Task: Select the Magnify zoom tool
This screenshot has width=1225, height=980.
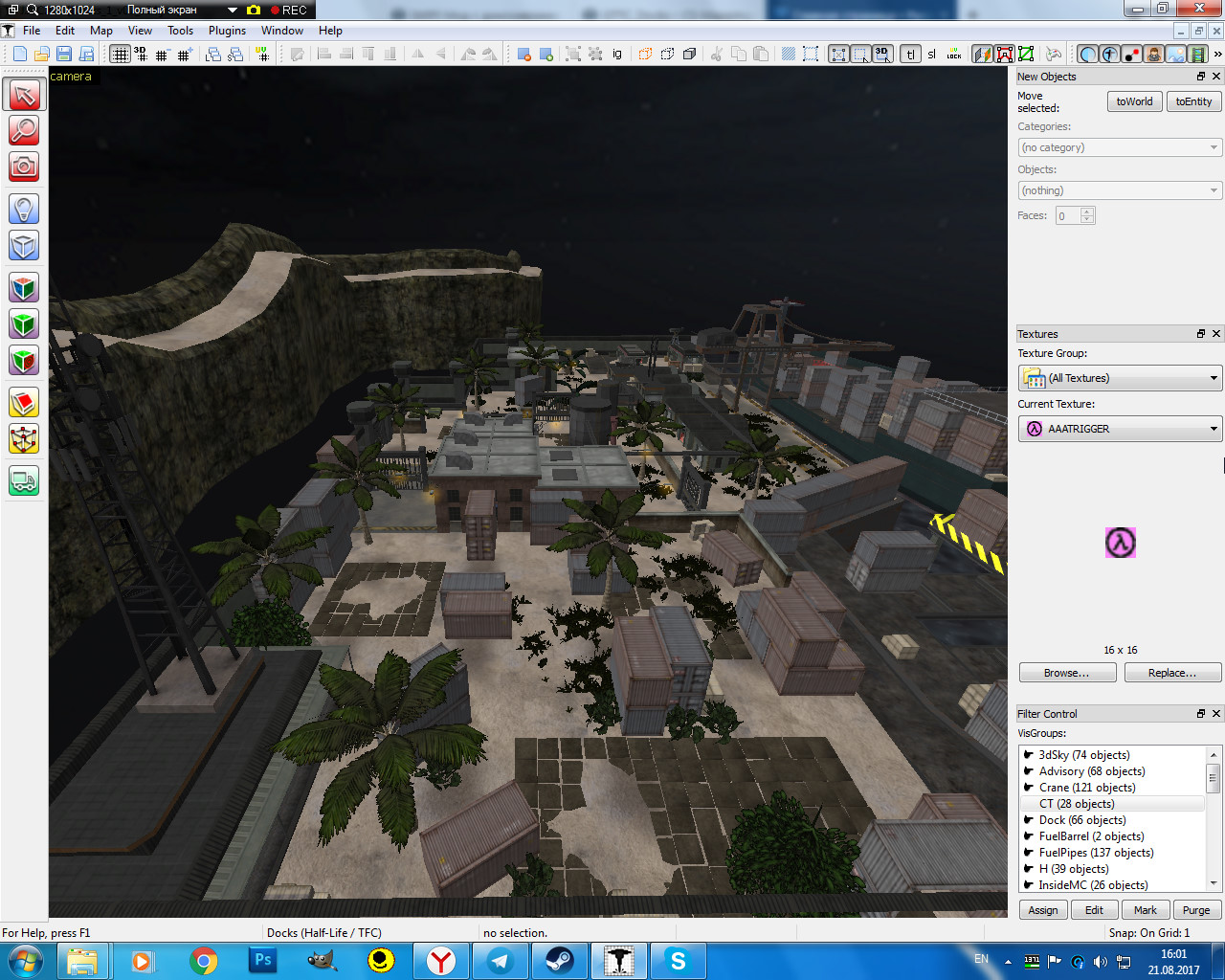Action: [x=24, y=130]
